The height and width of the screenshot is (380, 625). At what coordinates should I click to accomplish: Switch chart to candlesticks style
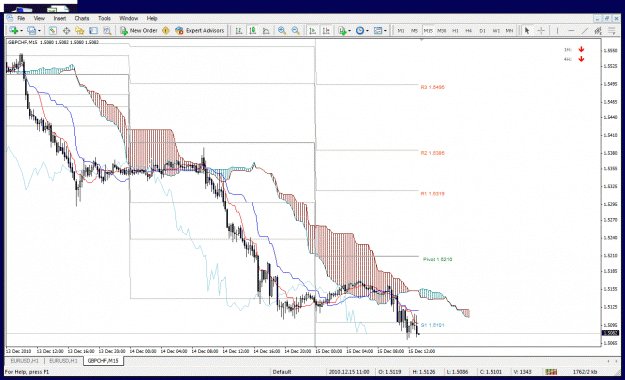252,30
